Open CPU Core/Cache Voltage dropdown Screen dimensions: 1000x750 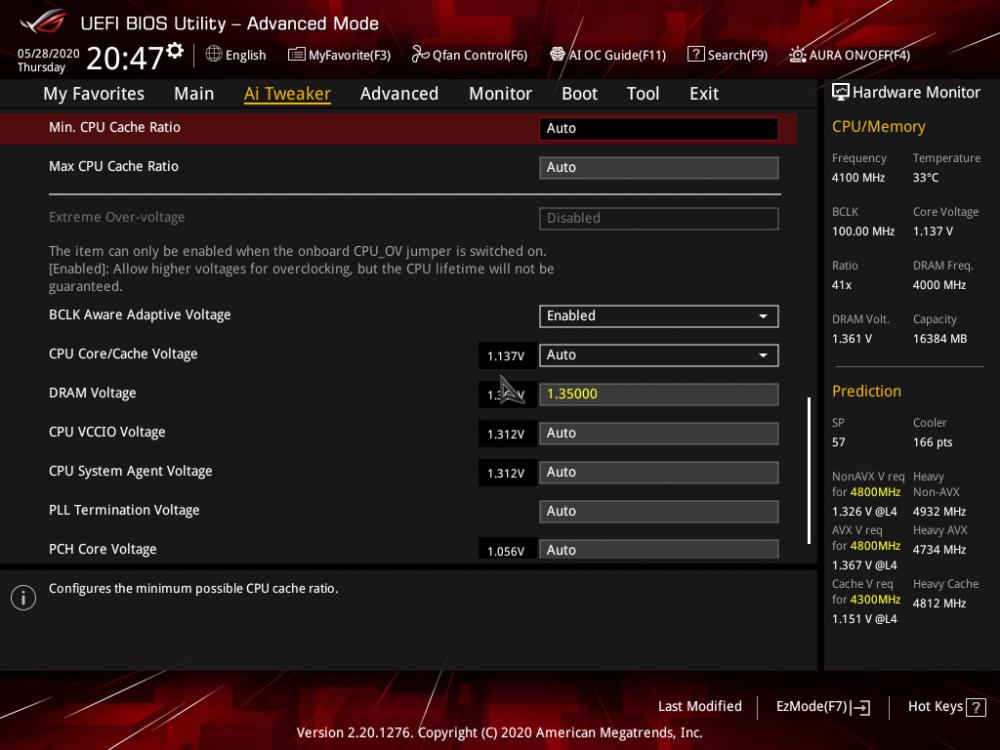point(659,355)
